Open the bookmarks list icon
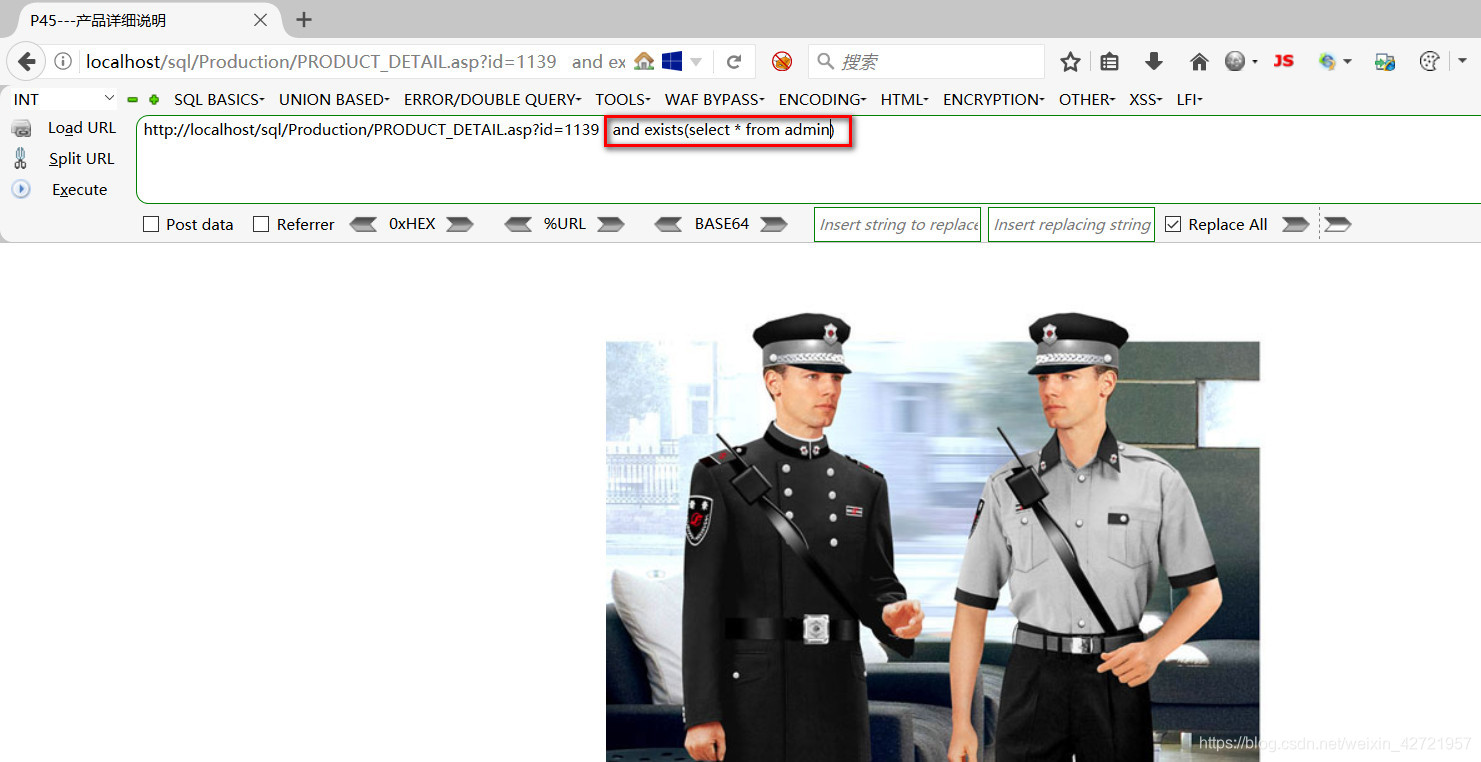 pos(1109,62)
